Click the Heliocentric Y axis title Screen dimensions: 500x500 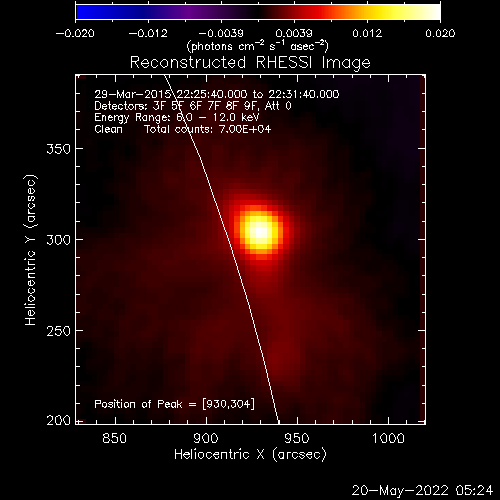[x=30, y=250]
